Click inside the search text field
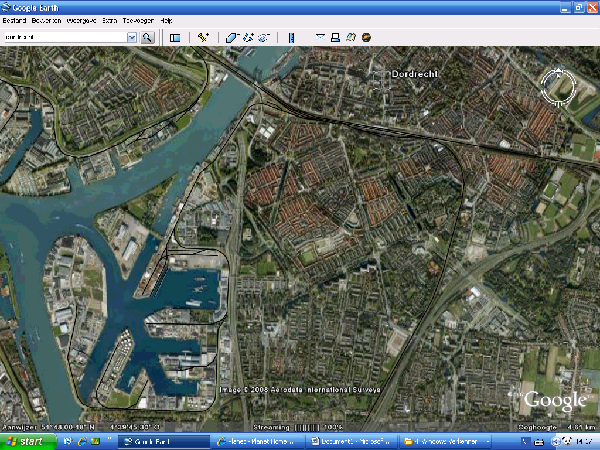This screenshot has width=600, height=450. 64,37
